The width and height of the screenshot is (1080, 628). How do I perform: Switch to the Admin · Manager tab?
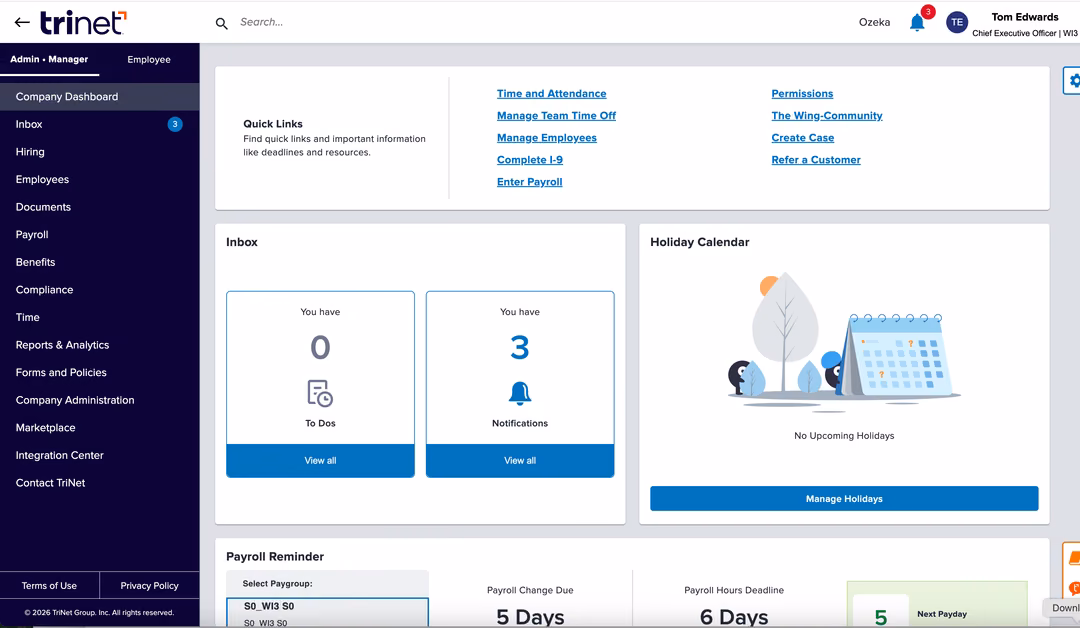[x=49, y=59]
